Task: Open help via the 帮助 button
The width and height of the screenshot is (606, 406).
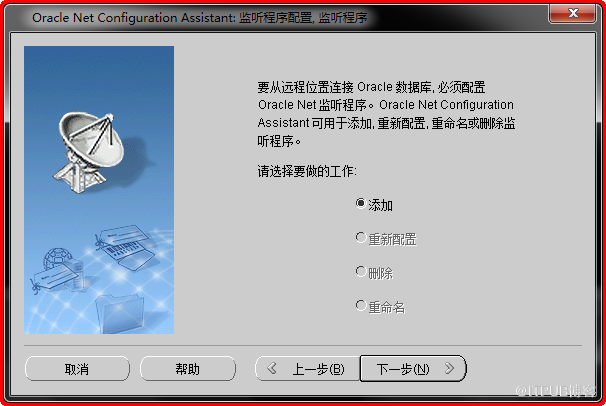Action: click(x=188, y=369)
